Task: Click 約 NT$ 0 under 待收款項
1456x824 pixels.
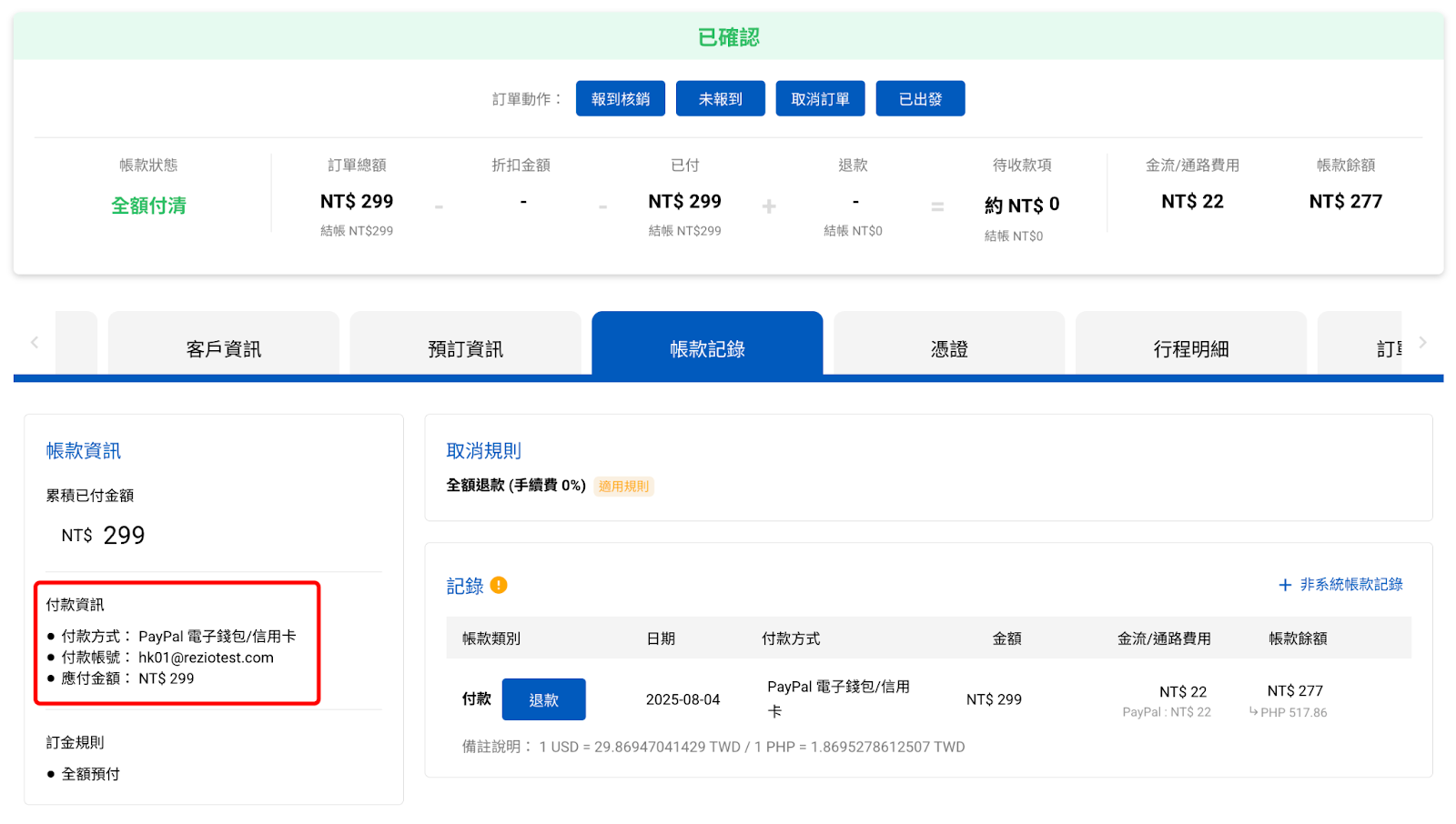Action: 1022,206
